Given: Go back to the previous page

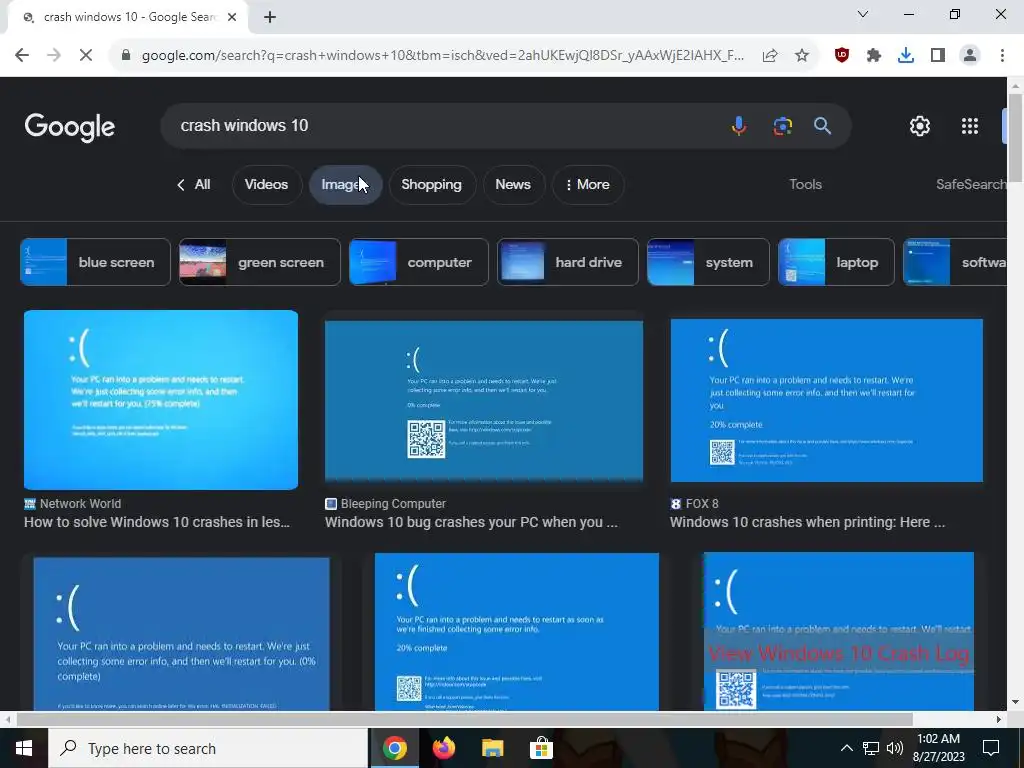Looking at the screenshot, I should coord(22,56).
